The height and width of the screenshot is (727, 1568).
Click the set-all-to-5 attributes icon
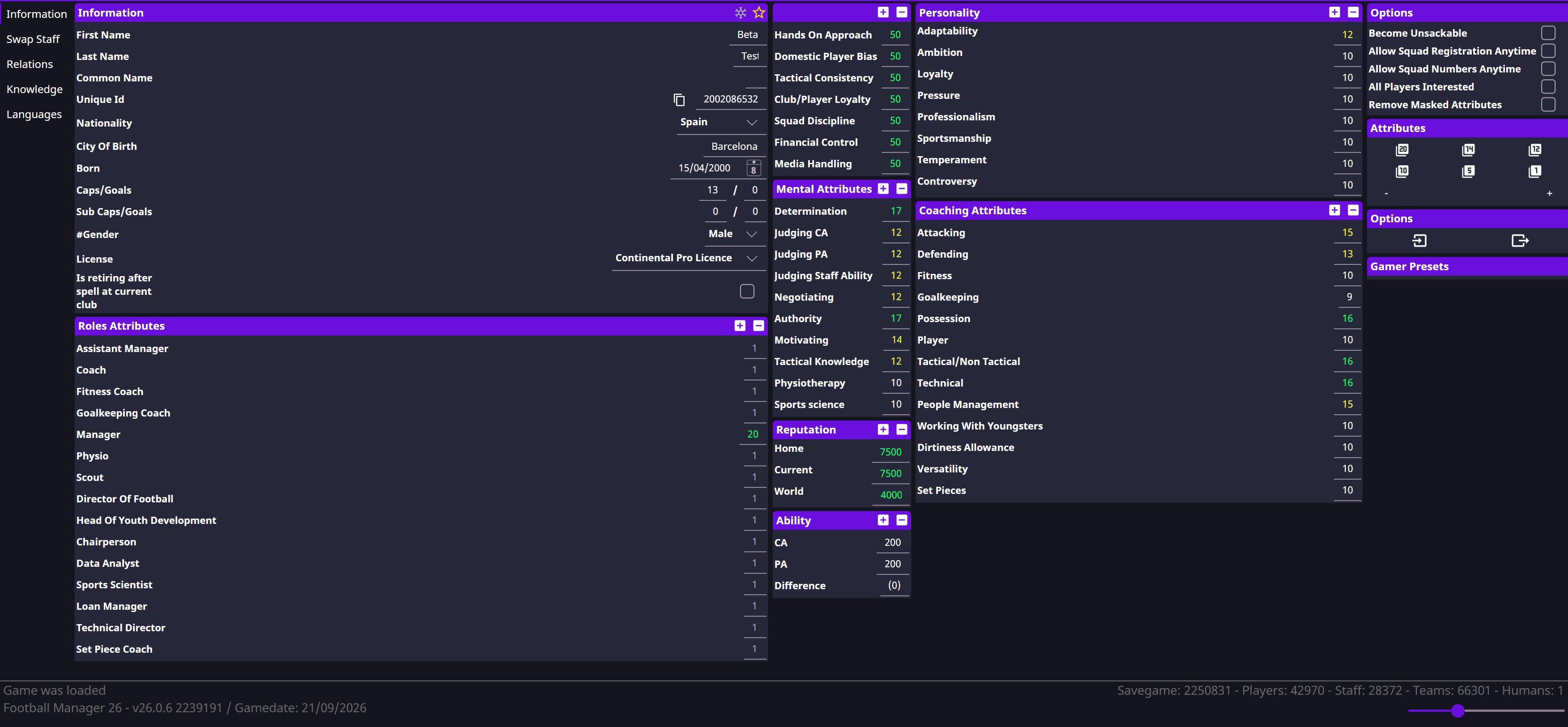click(x=1468, y=171)
